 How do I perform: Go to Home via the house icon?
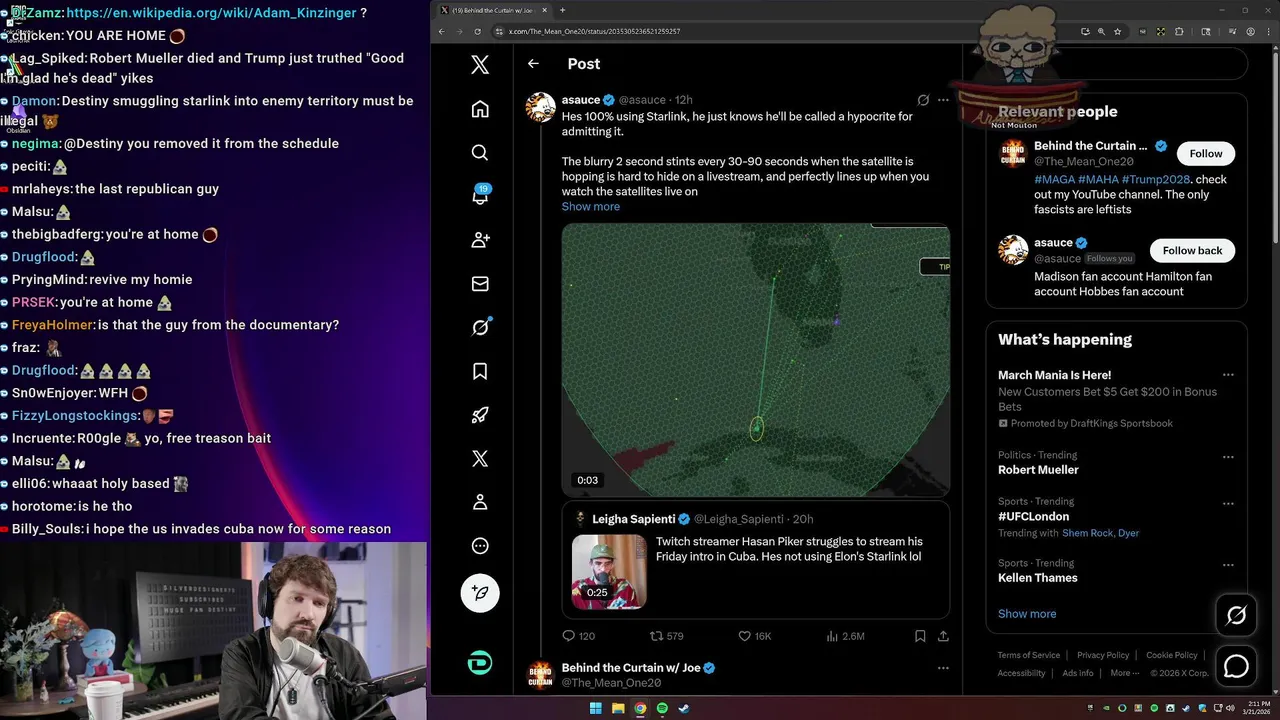tap(480, 109)
